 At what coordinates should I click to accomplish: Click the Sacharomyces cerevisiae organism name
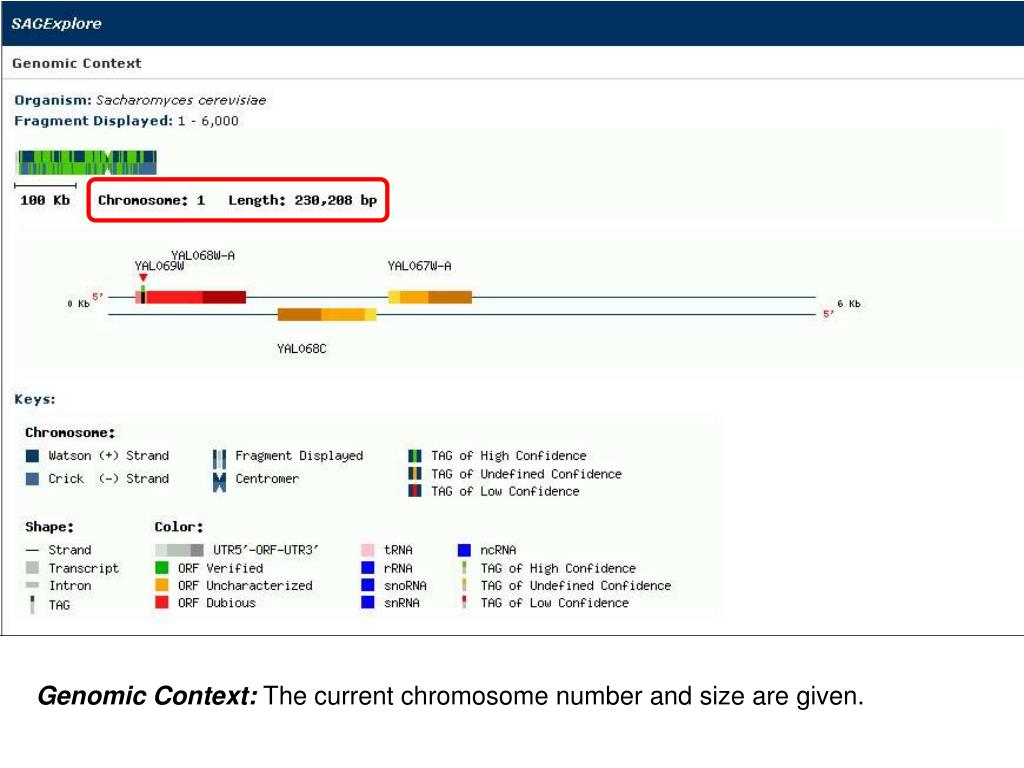pos(181,101)
